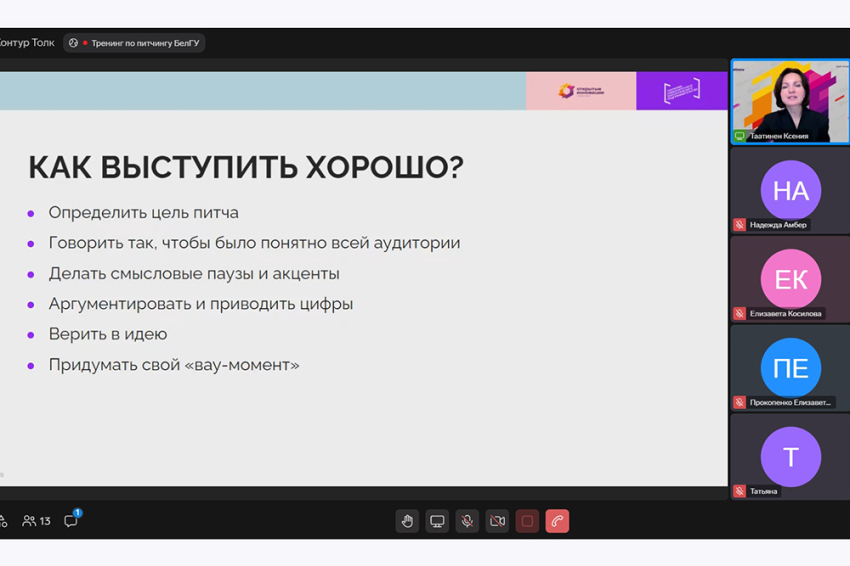Click the purple logo in slide header
850x566 pixels.
(682, 91)
